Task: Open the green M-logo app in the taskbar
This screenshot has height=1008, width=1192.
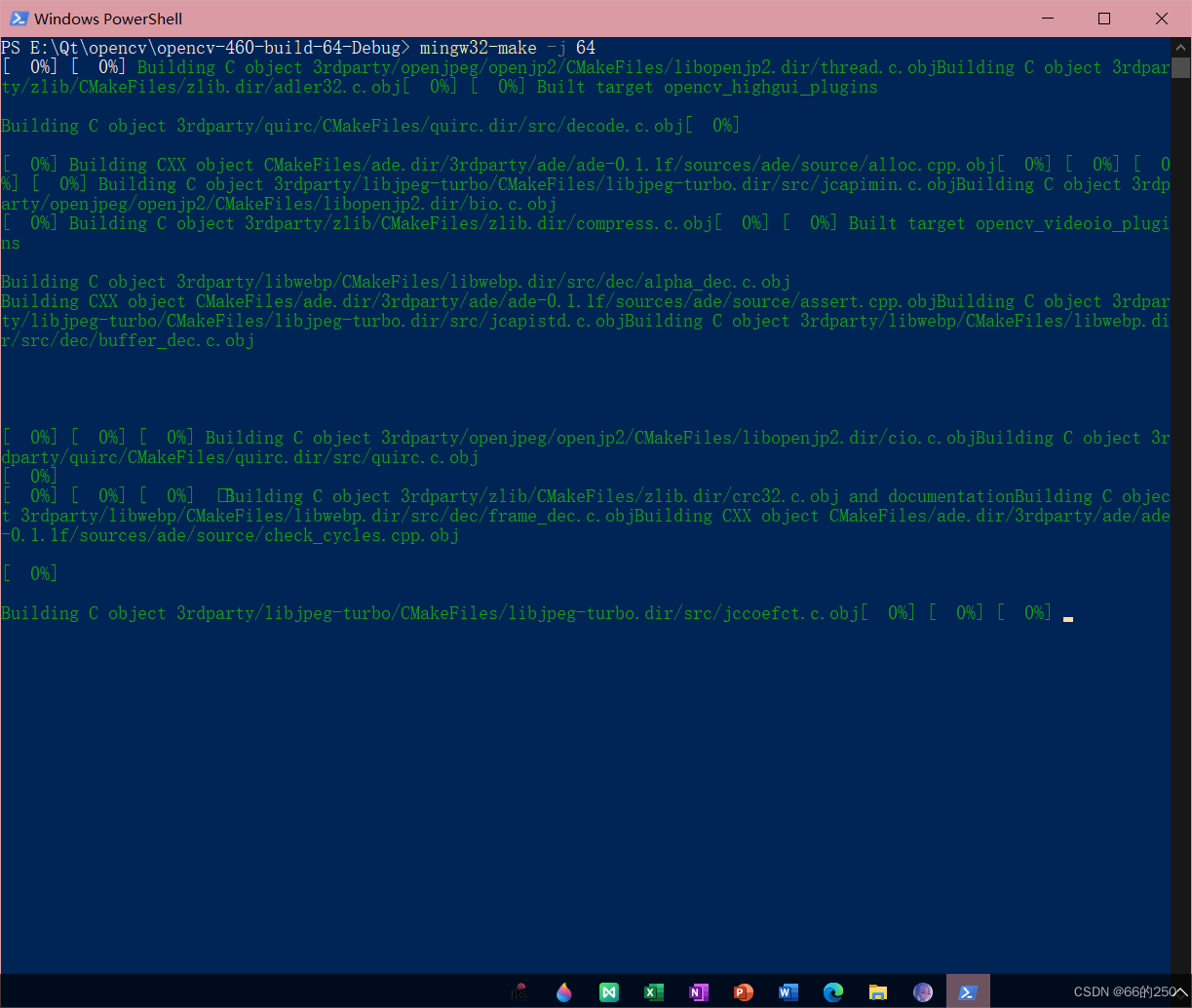Action: (609, 992)
